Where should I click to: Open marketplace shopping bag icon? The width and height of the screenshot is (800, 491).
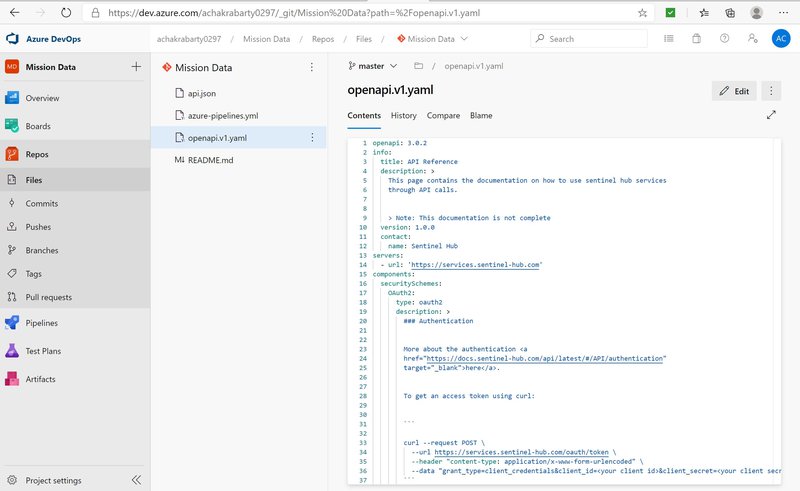696,38
